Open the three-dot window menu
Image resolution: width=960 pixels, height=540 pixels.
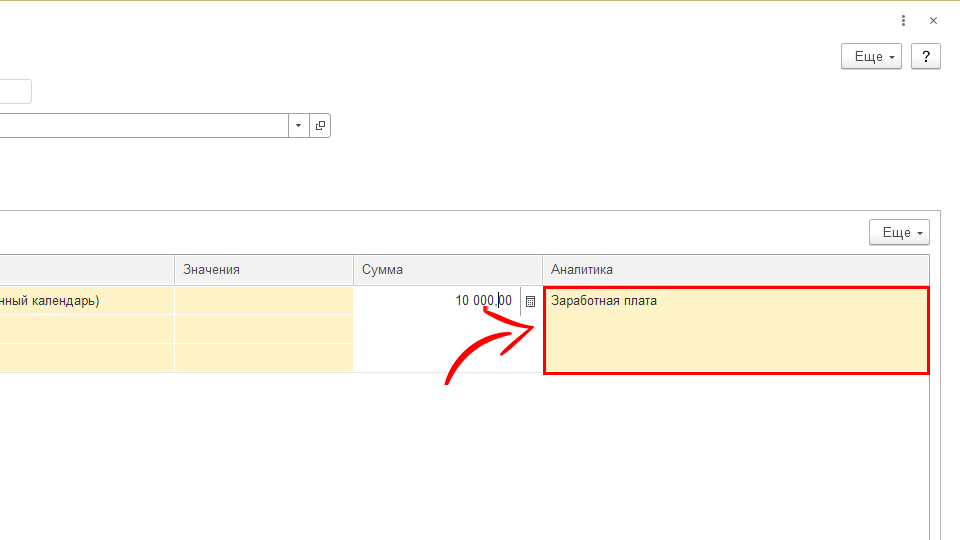[903, 20]
